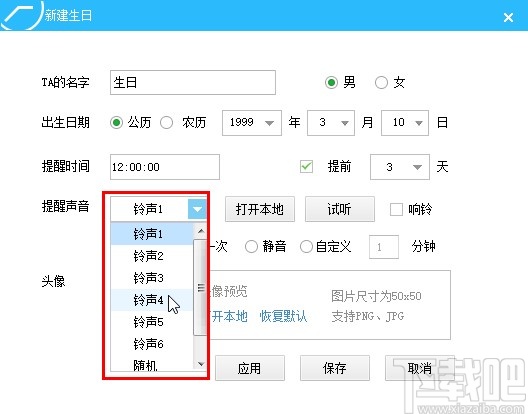The image size is (528, 414).
Task: Collapse the 铃声1 ringtone dropdown arrow
Action: click(197, 209)
